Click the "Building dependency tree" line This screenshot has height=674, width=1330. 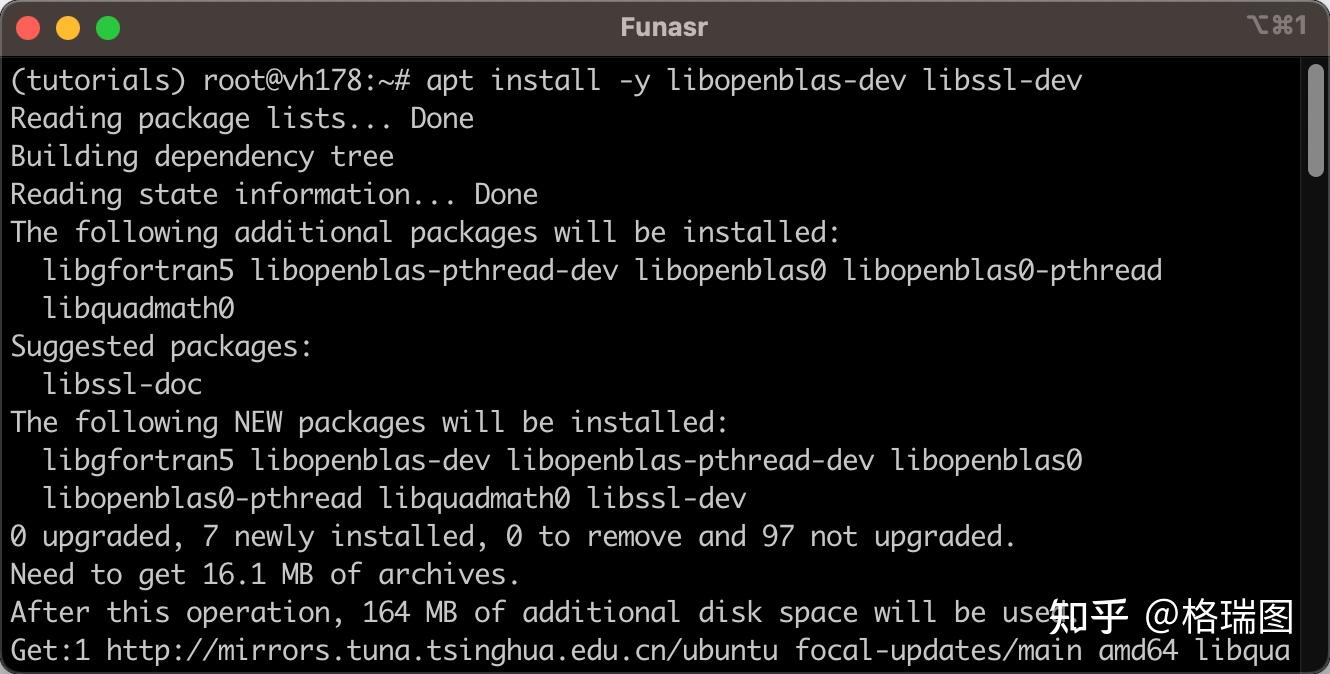[201, 156]
